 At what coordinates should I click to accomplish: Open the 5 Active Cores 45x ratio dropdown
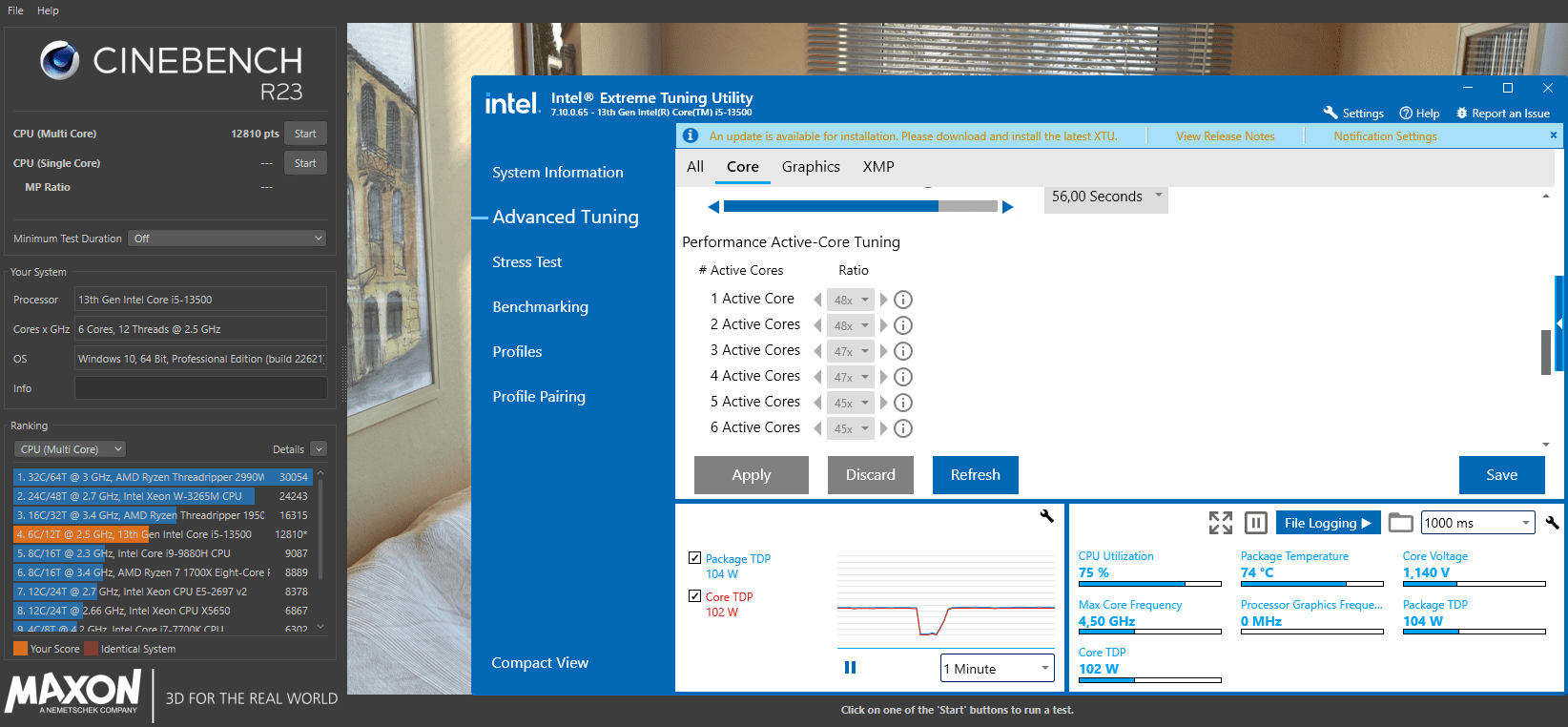(850, 403)
